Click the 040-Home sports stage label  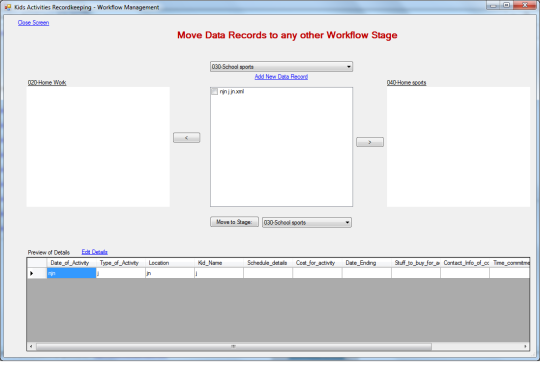coord(406,83)
